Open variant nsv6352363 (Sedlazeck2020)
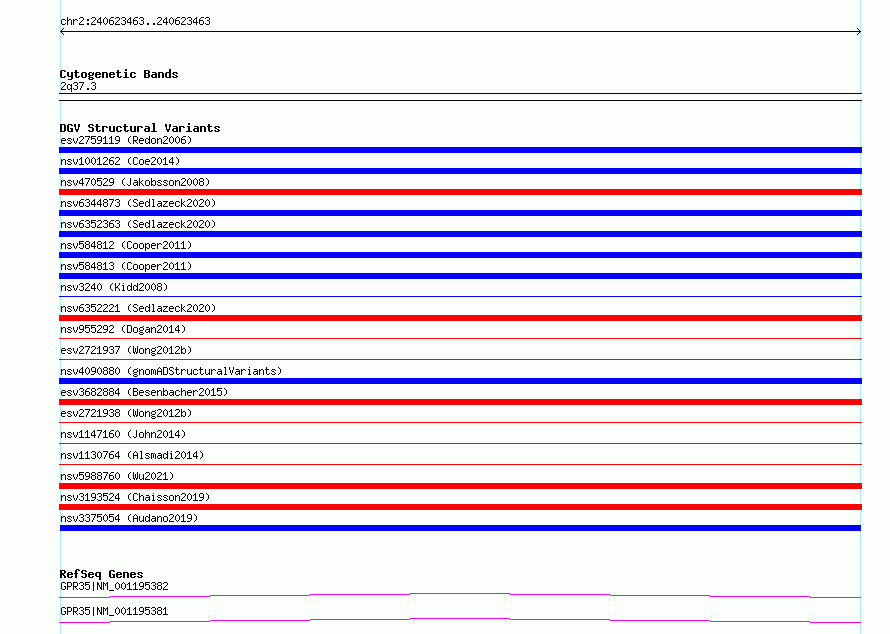The height and width of the screenshot is (634, 890). (x=138, y=224)
